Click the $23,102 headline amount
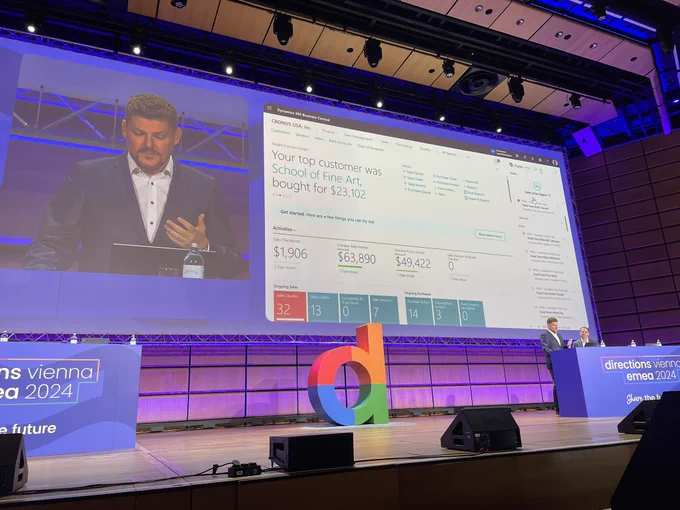Screen dimensions: 680x510 [x=348, y=191]
